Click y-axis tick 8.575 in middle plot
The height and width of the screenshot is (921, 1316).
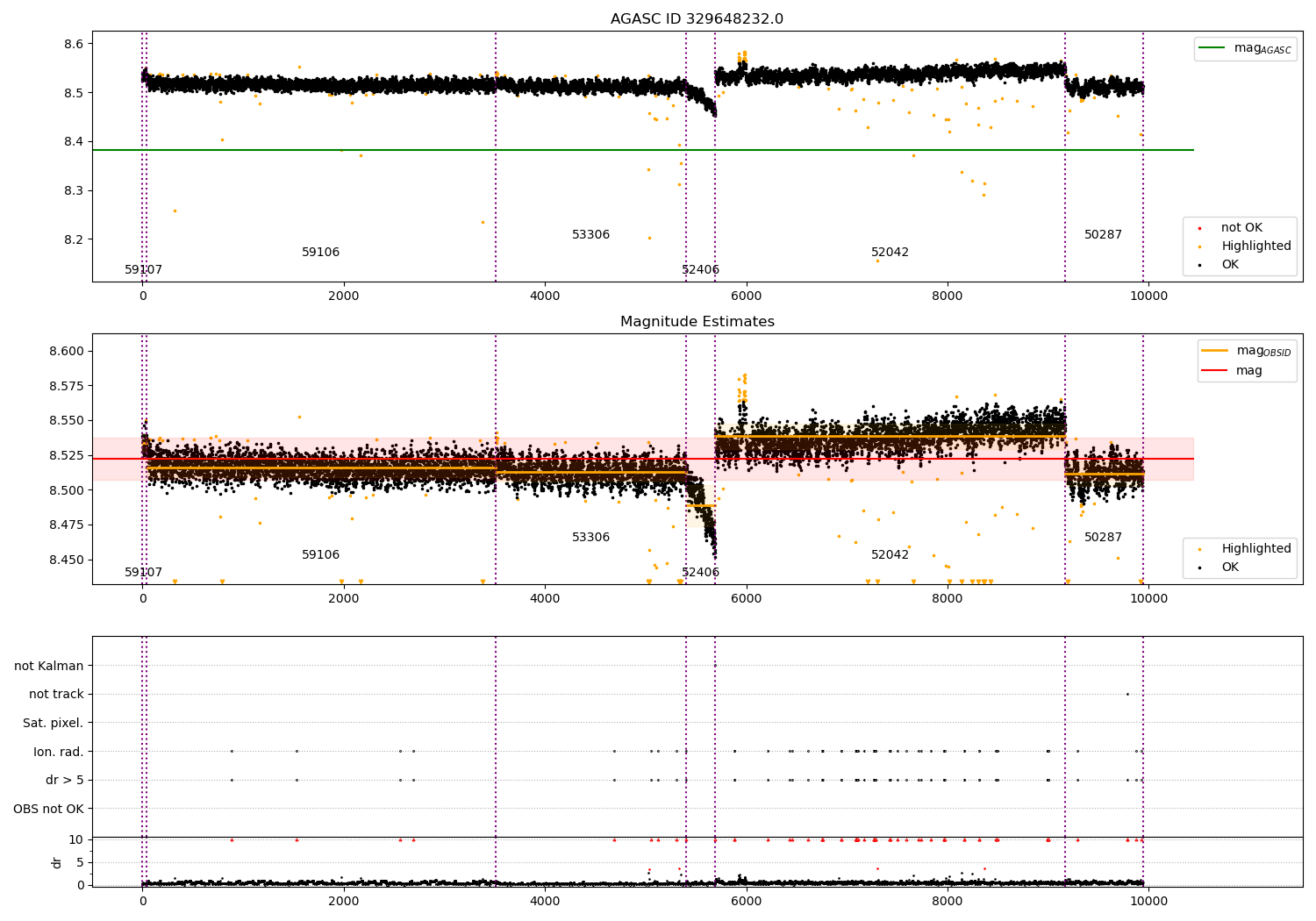pyautogui.click(x=67, y=387)
